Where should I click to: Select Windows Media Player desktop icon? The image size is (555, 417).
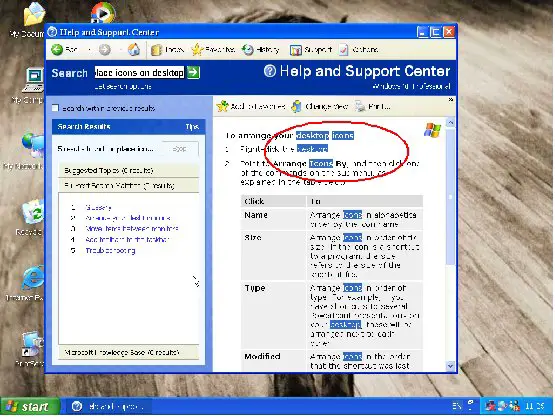click(103, 13)
